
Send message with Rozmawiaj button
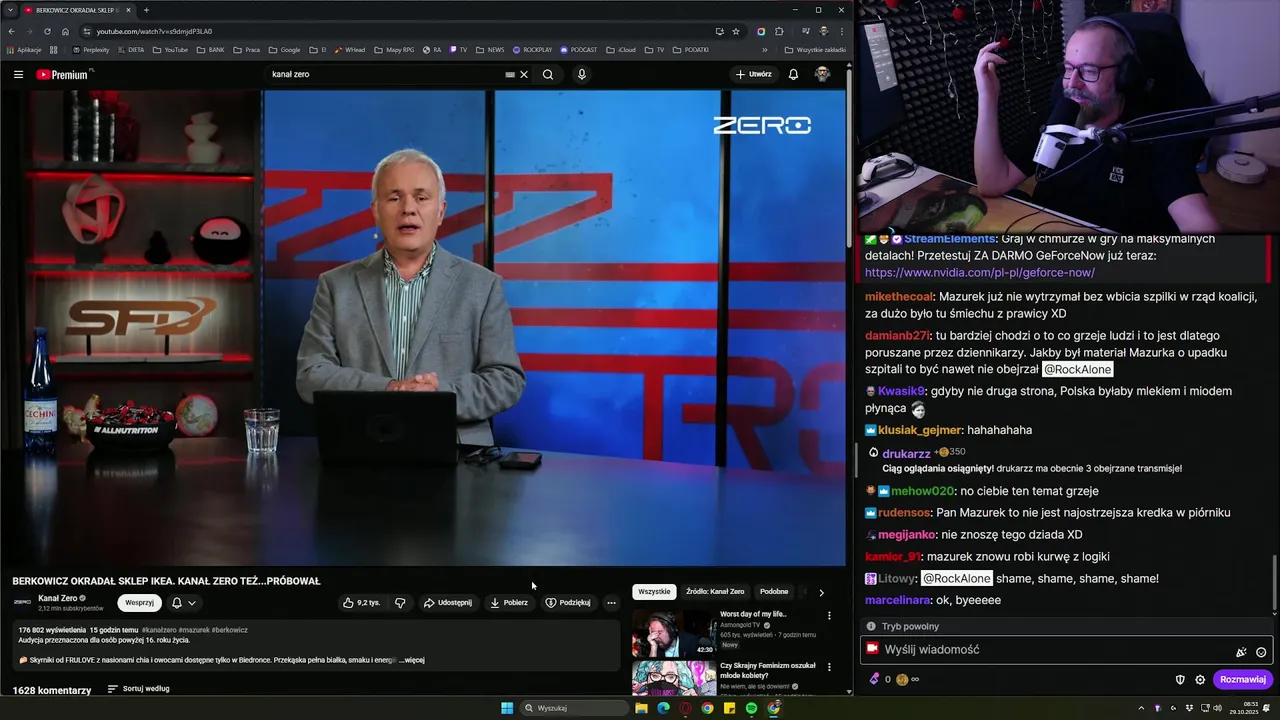1243,680
